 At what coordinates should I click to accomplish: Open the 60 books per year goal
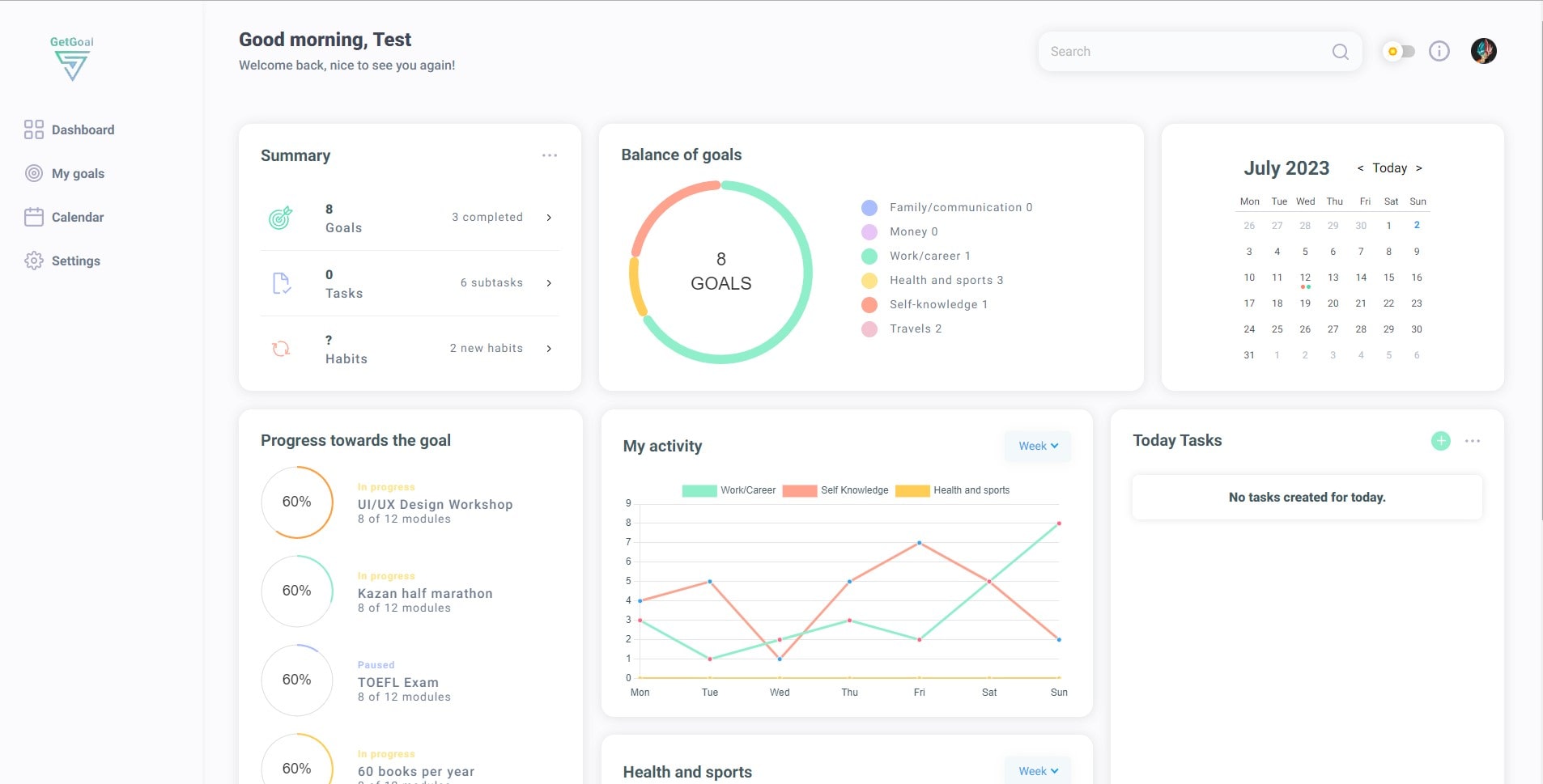[416, 771]
